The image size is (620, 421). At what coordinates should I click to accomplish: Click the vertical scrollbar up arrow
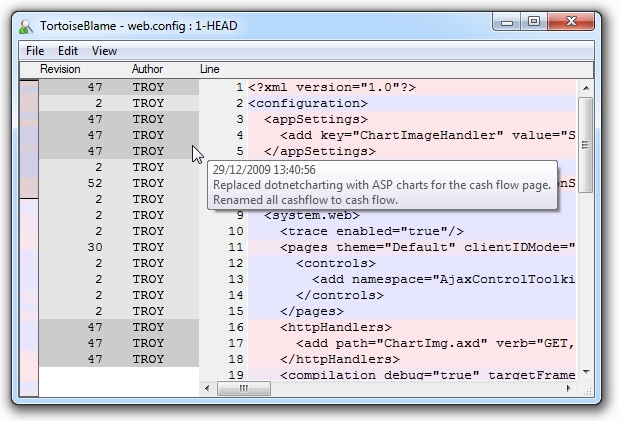coord(586,88)
